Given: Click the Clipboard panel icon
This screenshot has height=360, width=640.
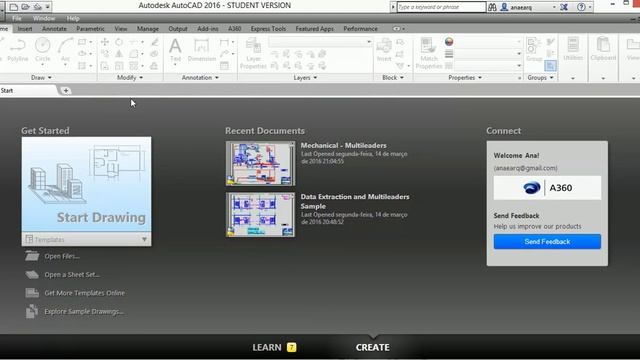Looking at the screenshot, I should click(x=603, y=49).
